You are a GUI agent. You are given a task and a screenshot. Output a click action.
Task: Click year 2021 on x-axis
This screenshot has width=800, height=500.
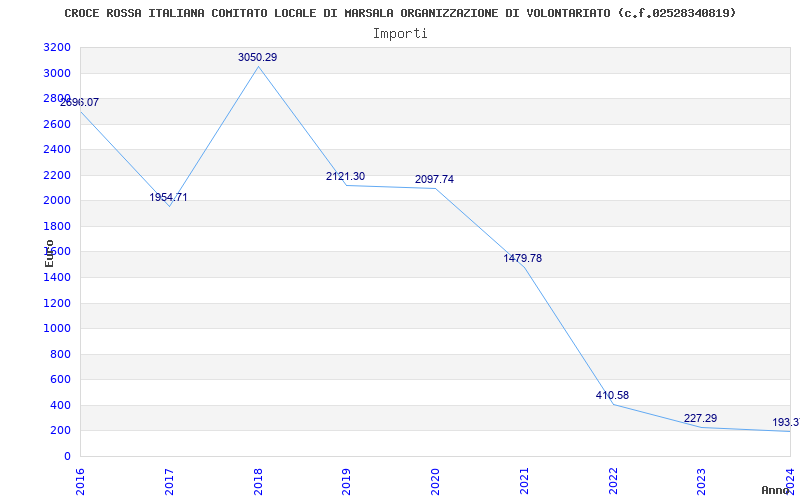(x=524, y=482)
